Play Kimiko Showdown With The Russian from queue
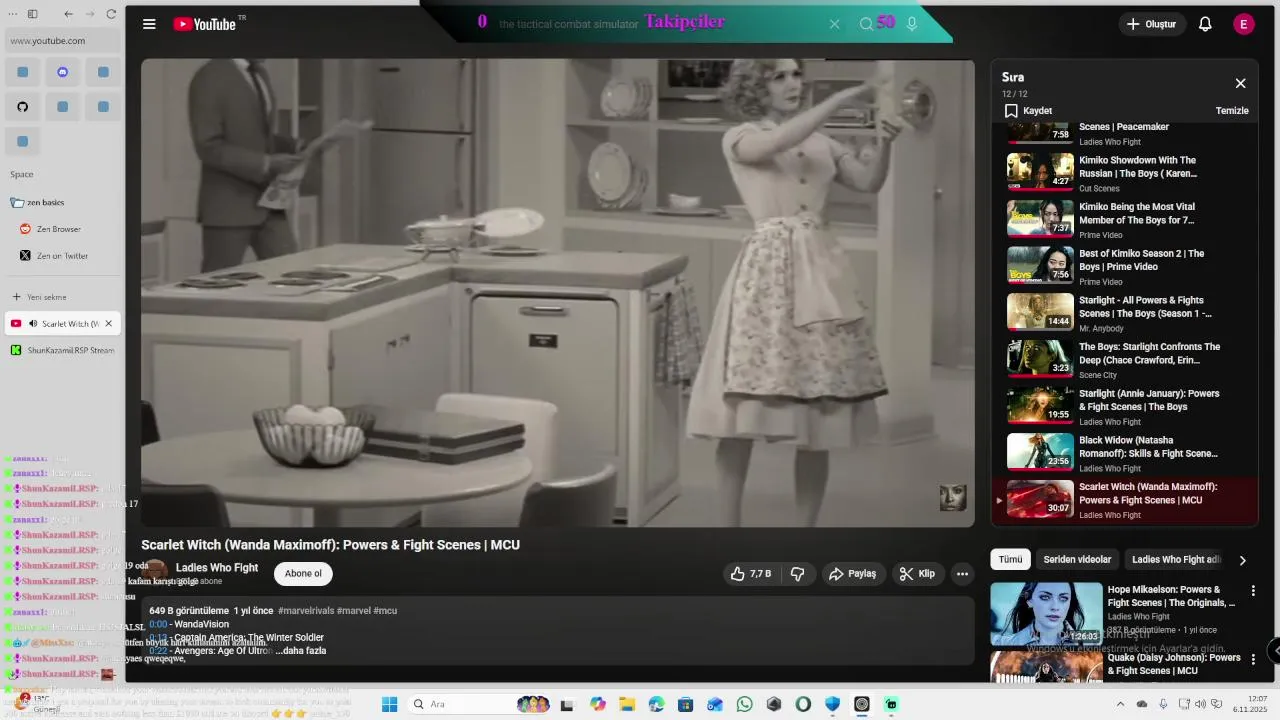The image size is (1280, 720). pos(1127,172)
